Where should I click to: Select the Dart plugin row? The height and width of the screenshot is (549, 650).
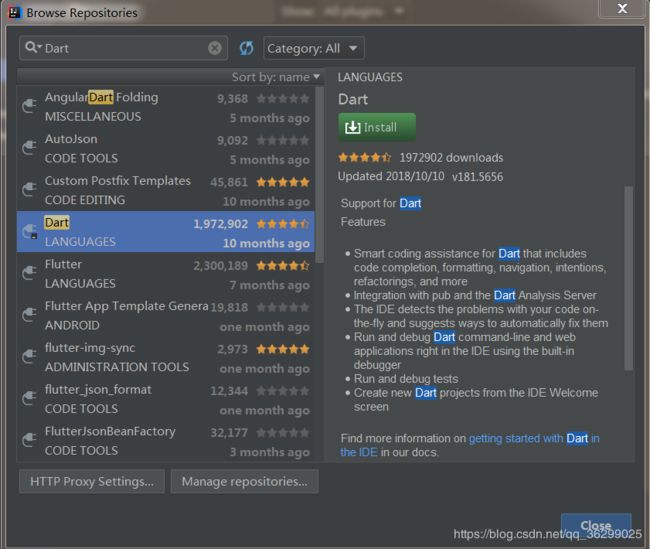point(165,232)
